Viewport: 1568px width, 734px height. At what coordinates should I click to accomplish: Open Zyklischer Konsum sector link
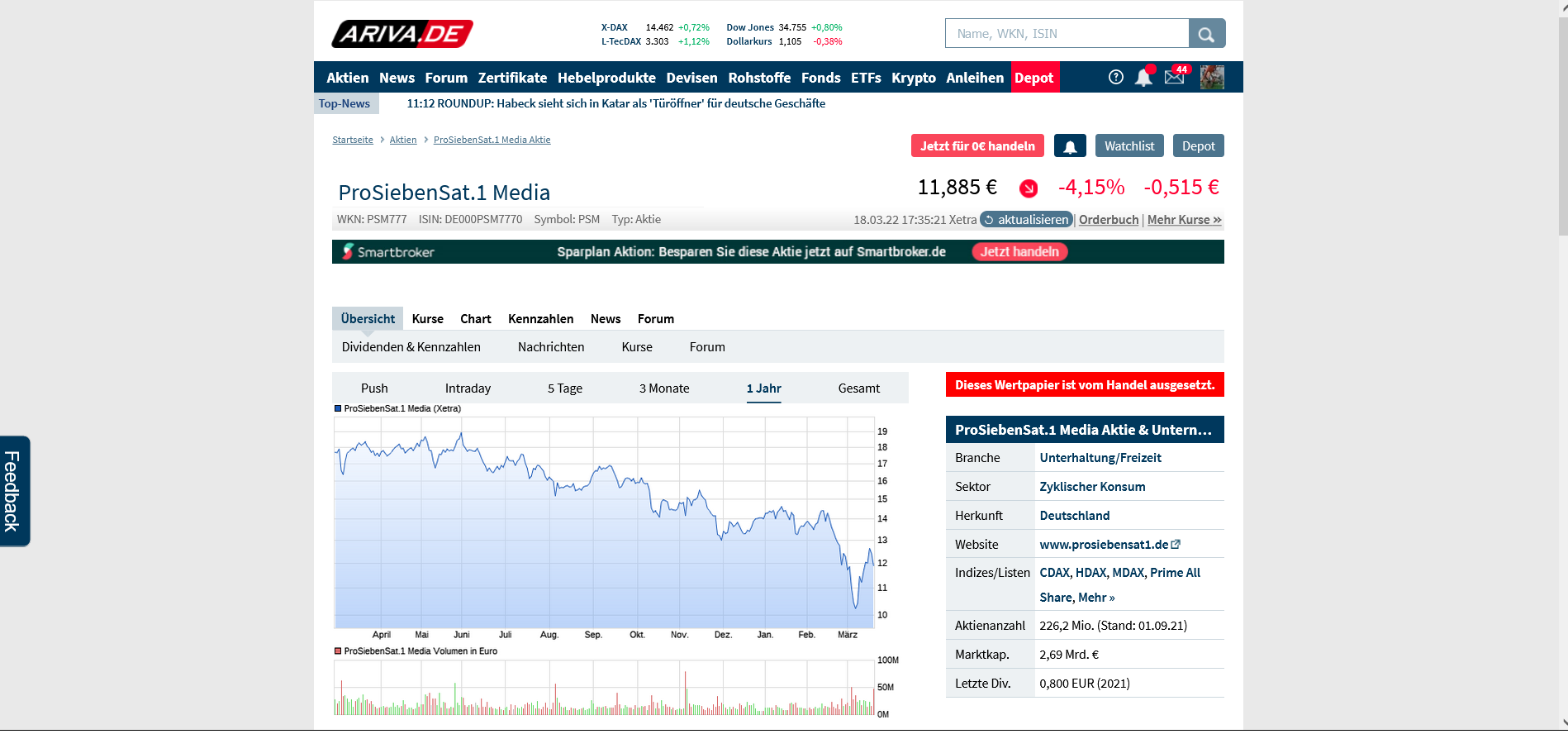click(1092, 487)
